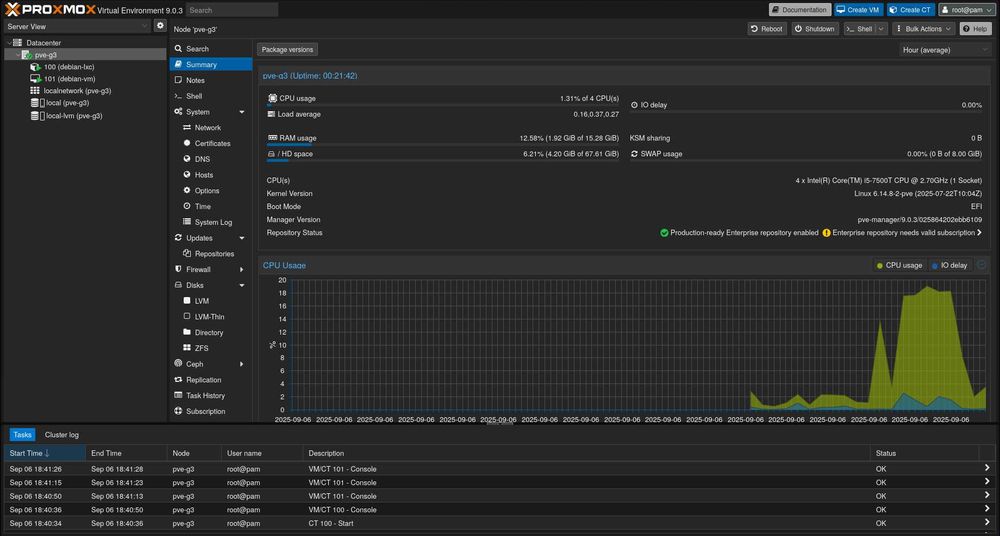Expand the Firewall submenu arrow
Viewport: 1000px width, 536px height.
click(x=242, y=269)
